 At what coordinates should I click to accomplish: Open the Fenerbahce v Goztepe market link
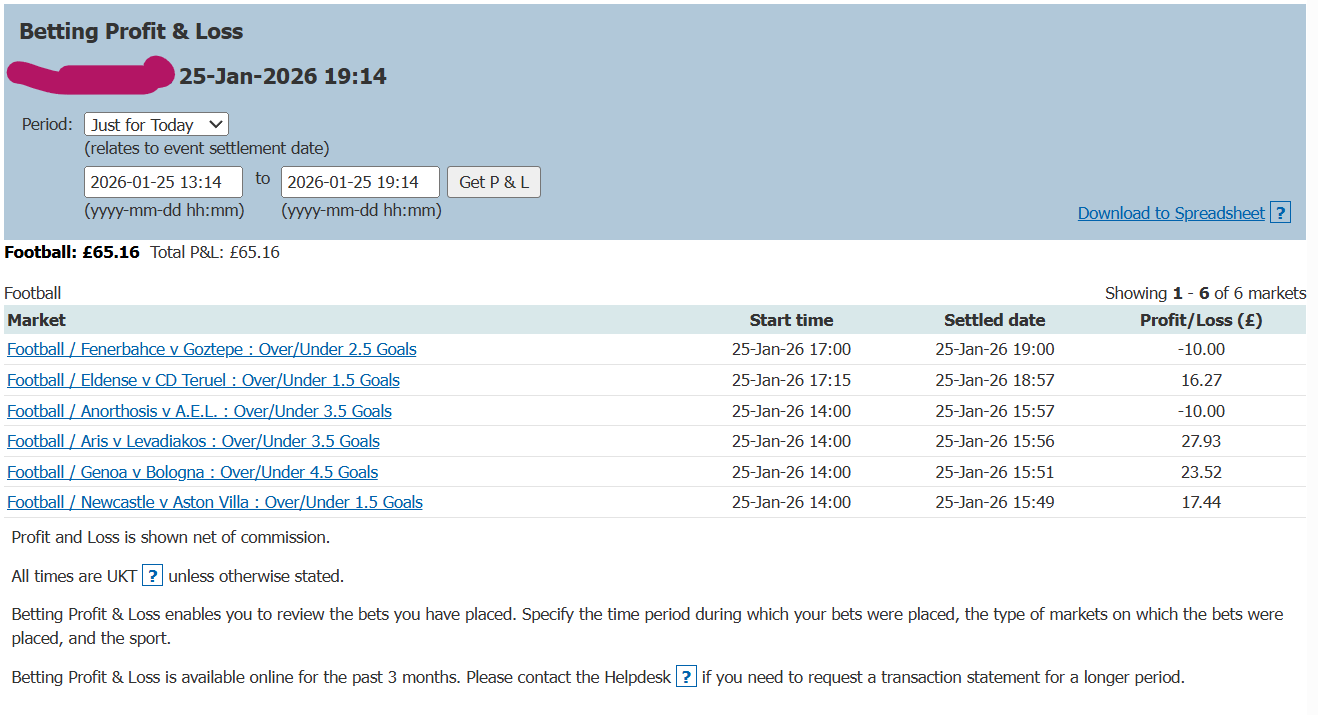pos(211,349)
